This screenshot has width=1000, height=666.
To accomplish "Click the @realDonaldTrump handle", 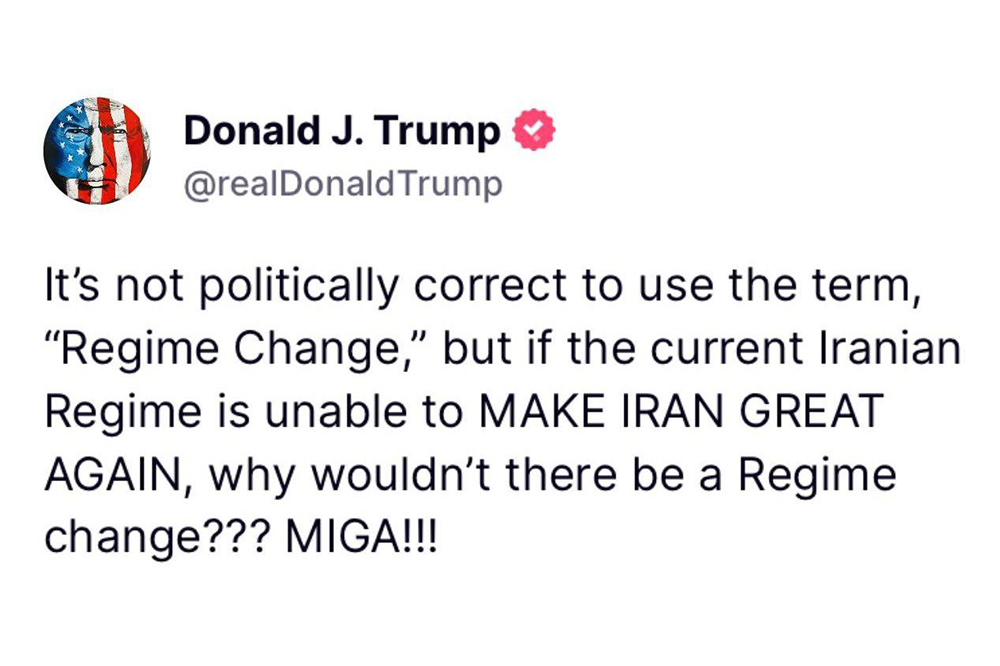I will 343,184.
